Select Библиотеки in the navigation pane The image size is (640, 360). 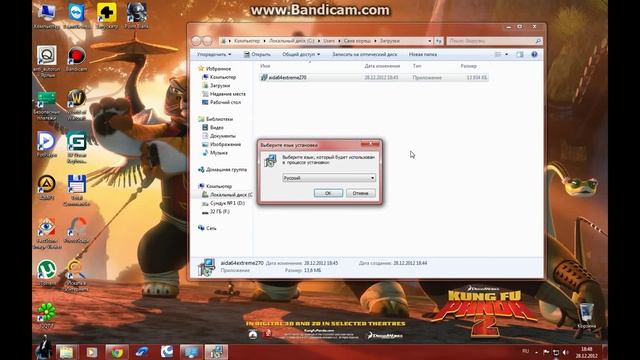pos(216,119)
